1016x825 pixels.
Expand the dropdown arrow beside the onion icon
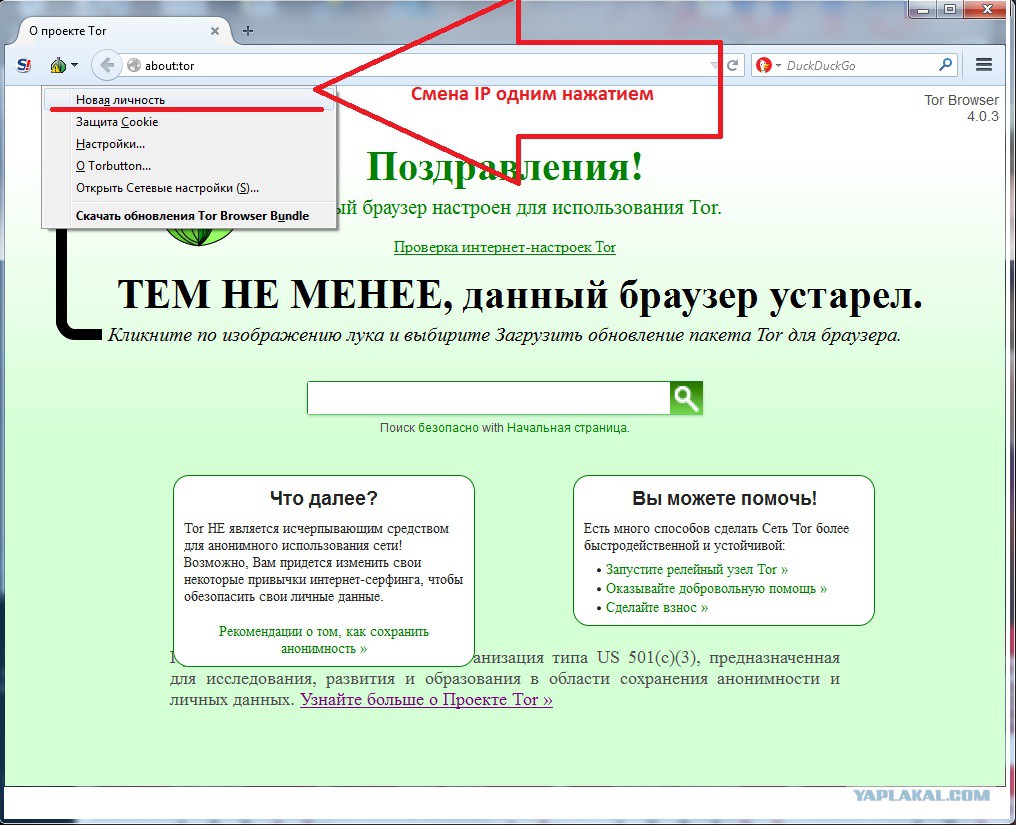[75, 65]
